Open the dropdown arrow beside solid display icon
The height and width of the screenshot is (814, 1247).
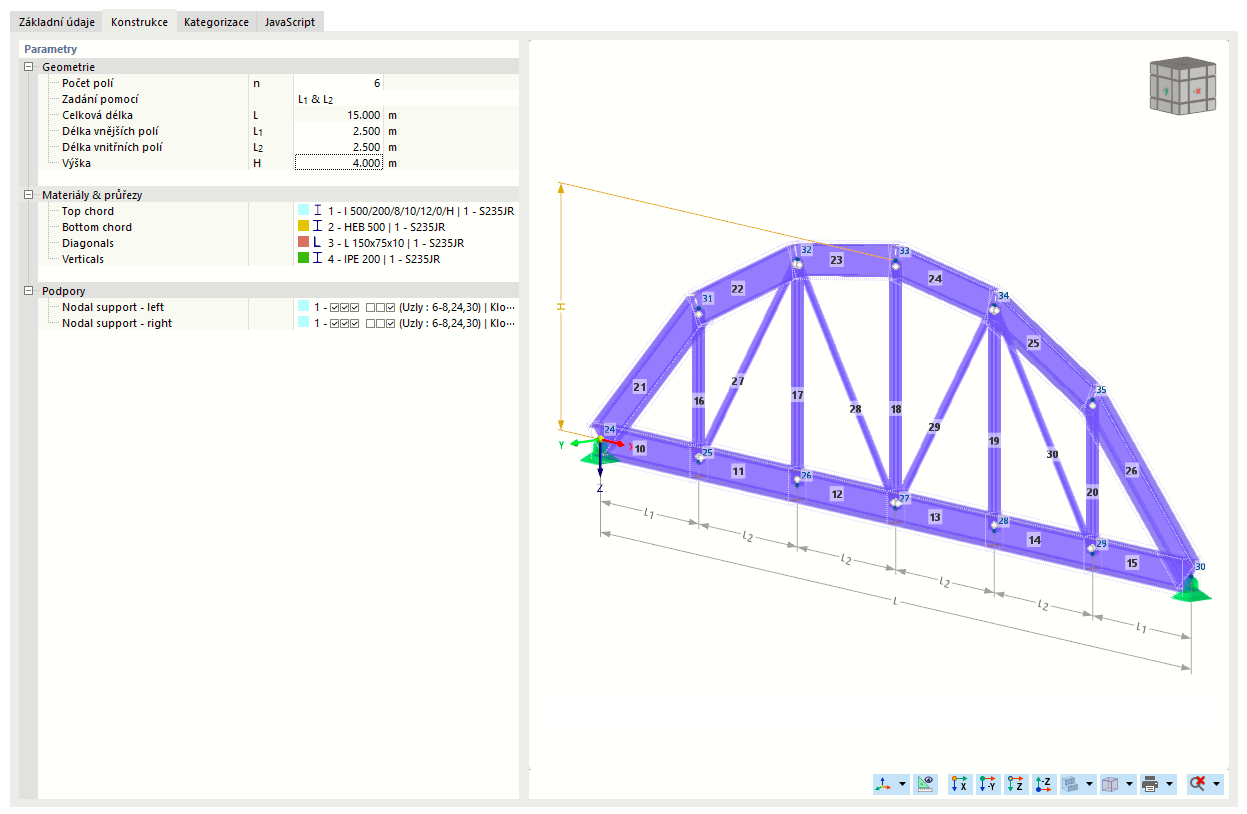click(x=1089, y=784)
